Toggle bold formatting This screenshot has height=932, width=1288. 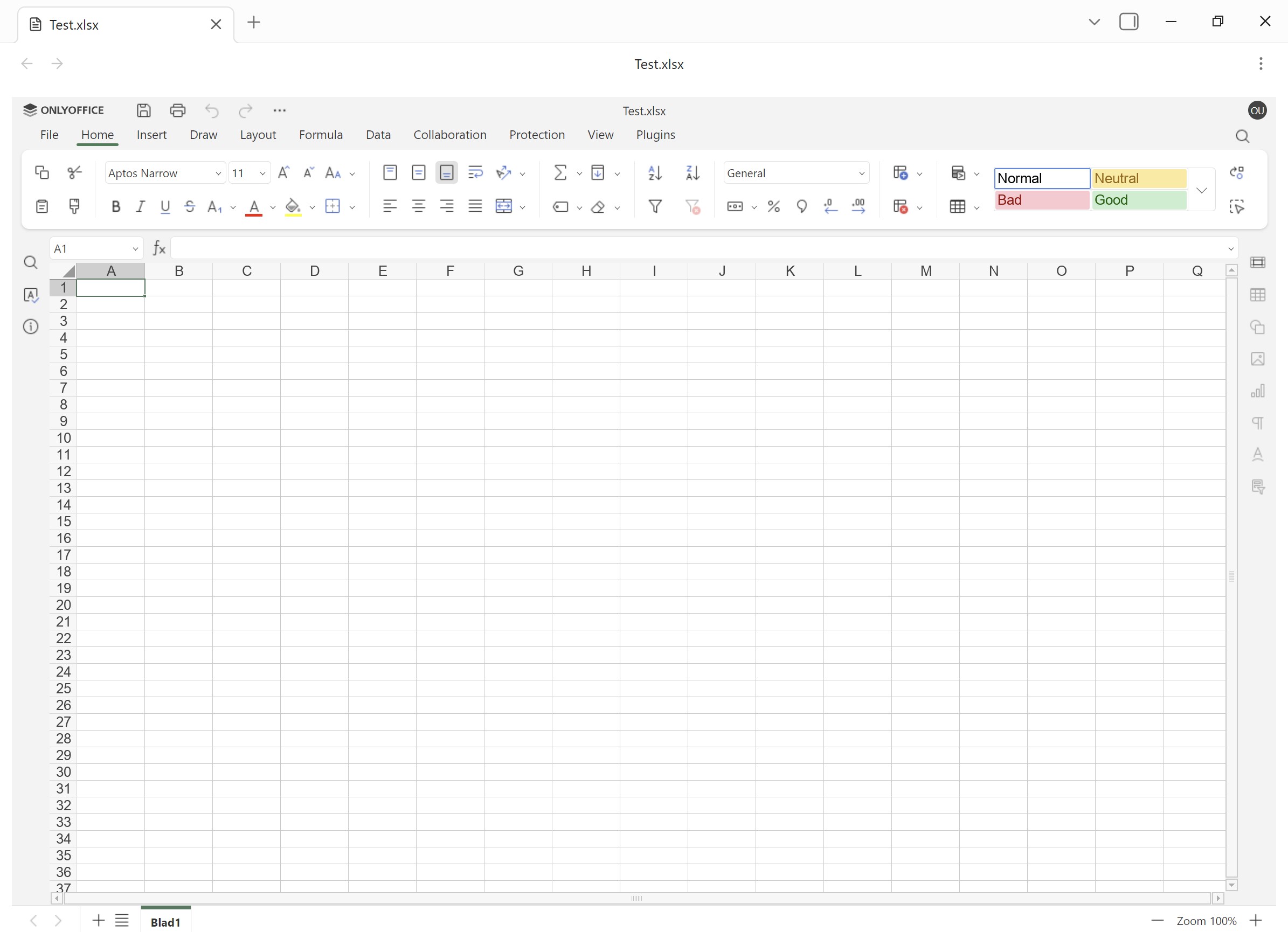(x=116, y=207)
